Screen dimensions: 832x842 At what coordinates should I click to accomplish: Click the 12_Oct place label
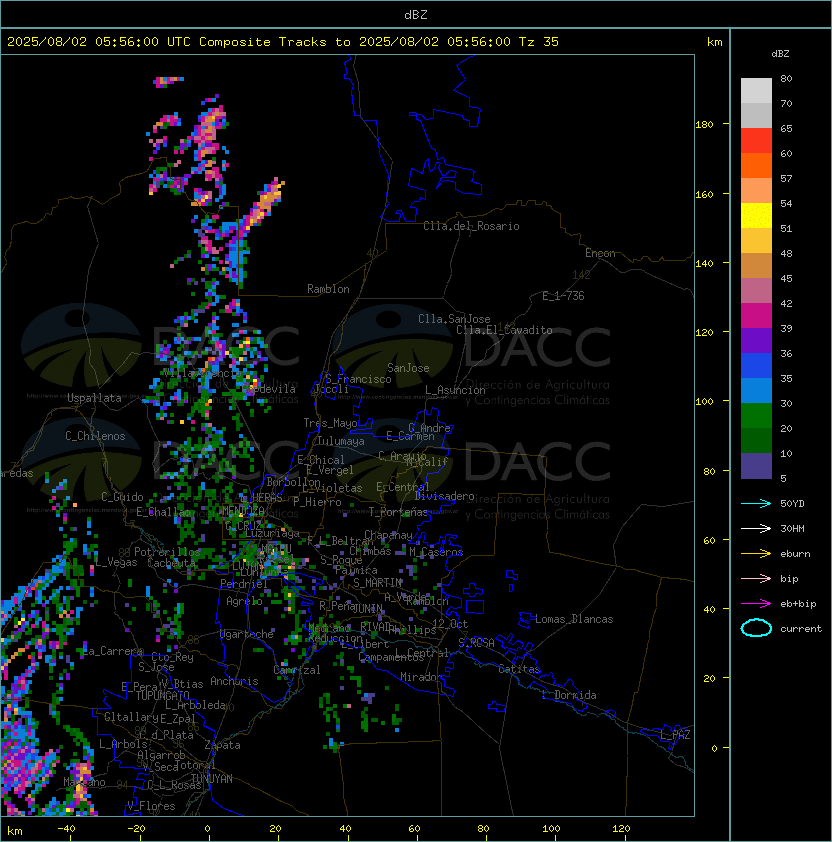[450, 624]
